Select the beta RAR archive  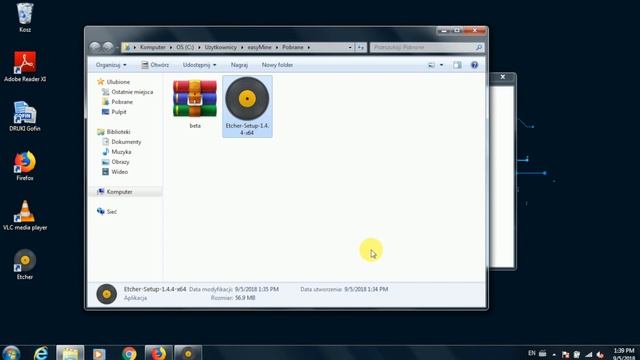tap(195, 104)
